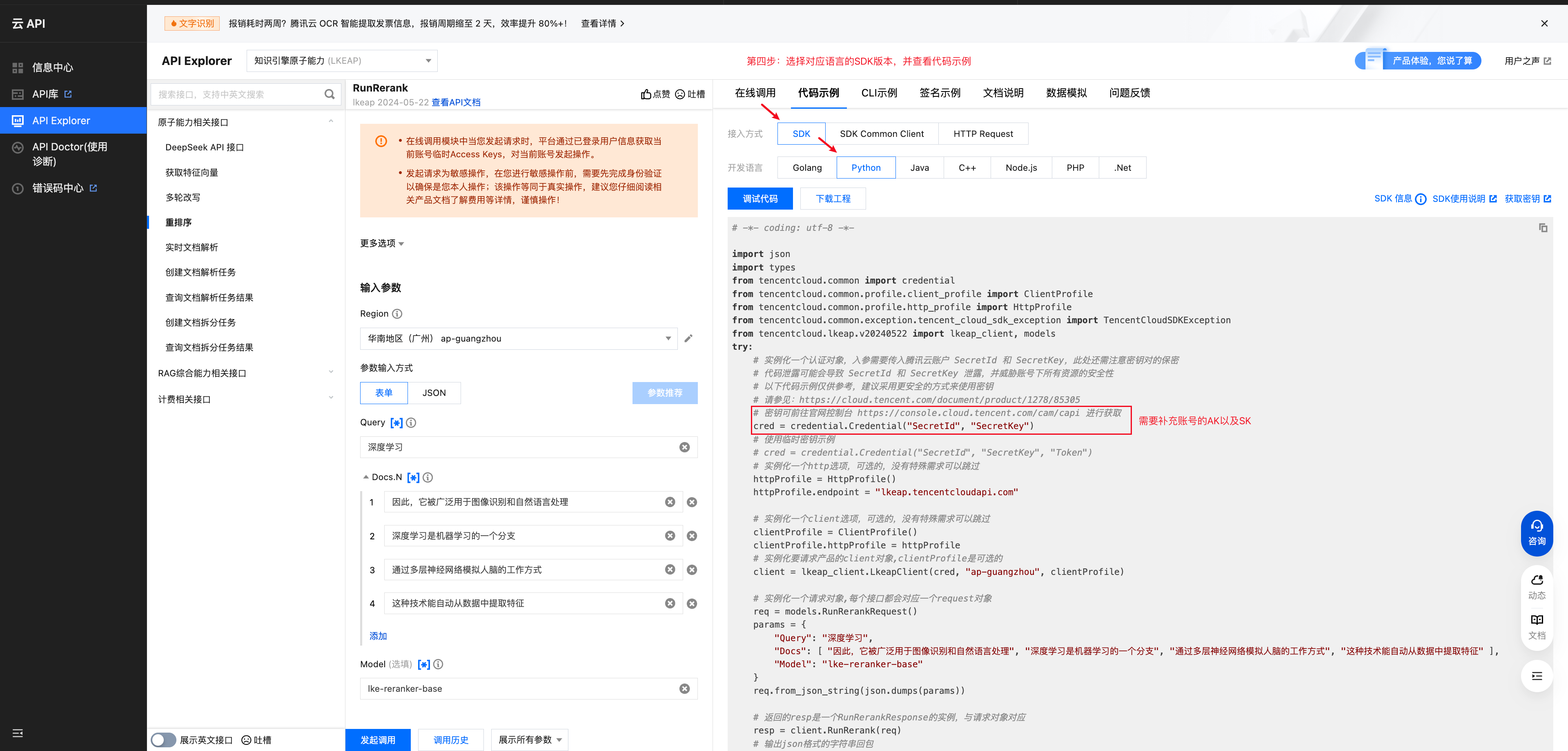Image resolution: width=1568 pixels, height=751 pixels.
Task: Select JSON parameter input mode
Action: pos(434,393)
